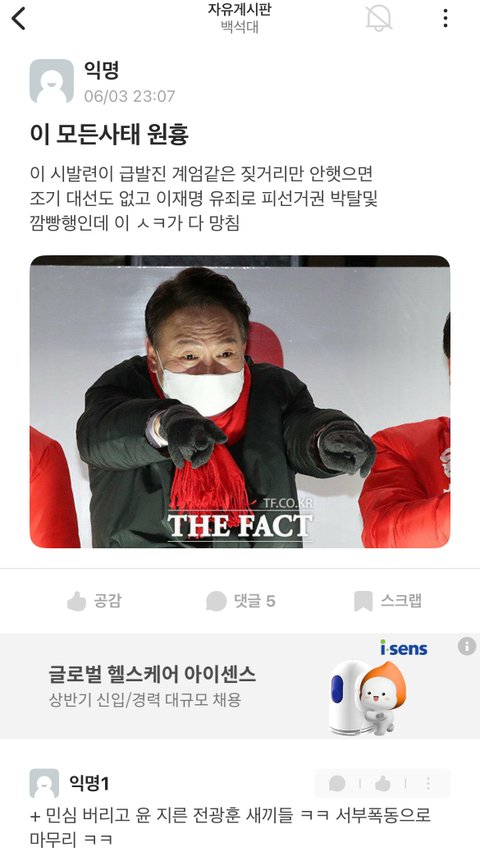This screenshot has height=861, width=480.
Task: Bookmark the post with 스크랩
Action: click(388, 601)
